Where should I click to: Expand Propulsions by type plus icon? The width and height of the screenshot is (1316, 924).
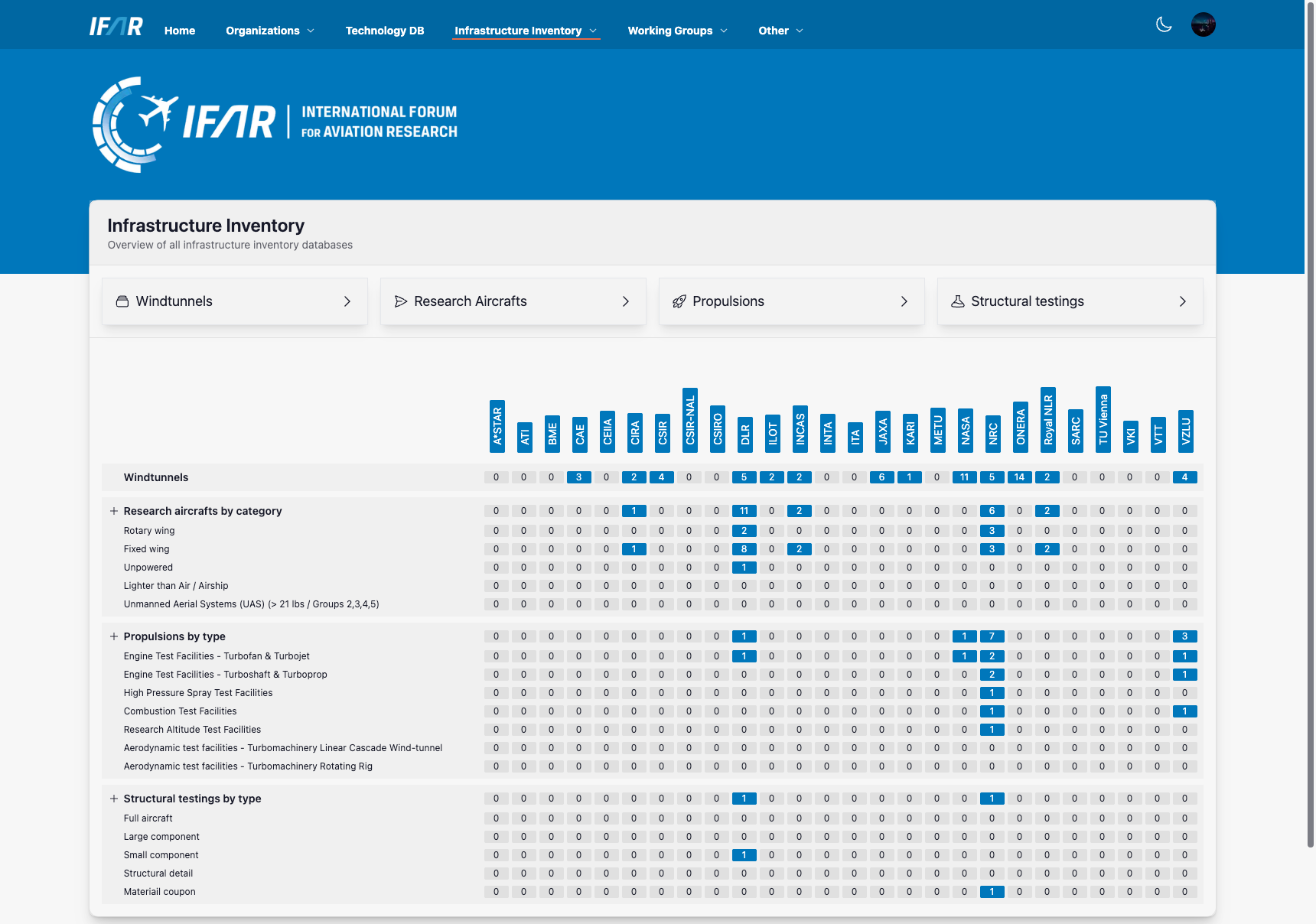pos(114,636)
